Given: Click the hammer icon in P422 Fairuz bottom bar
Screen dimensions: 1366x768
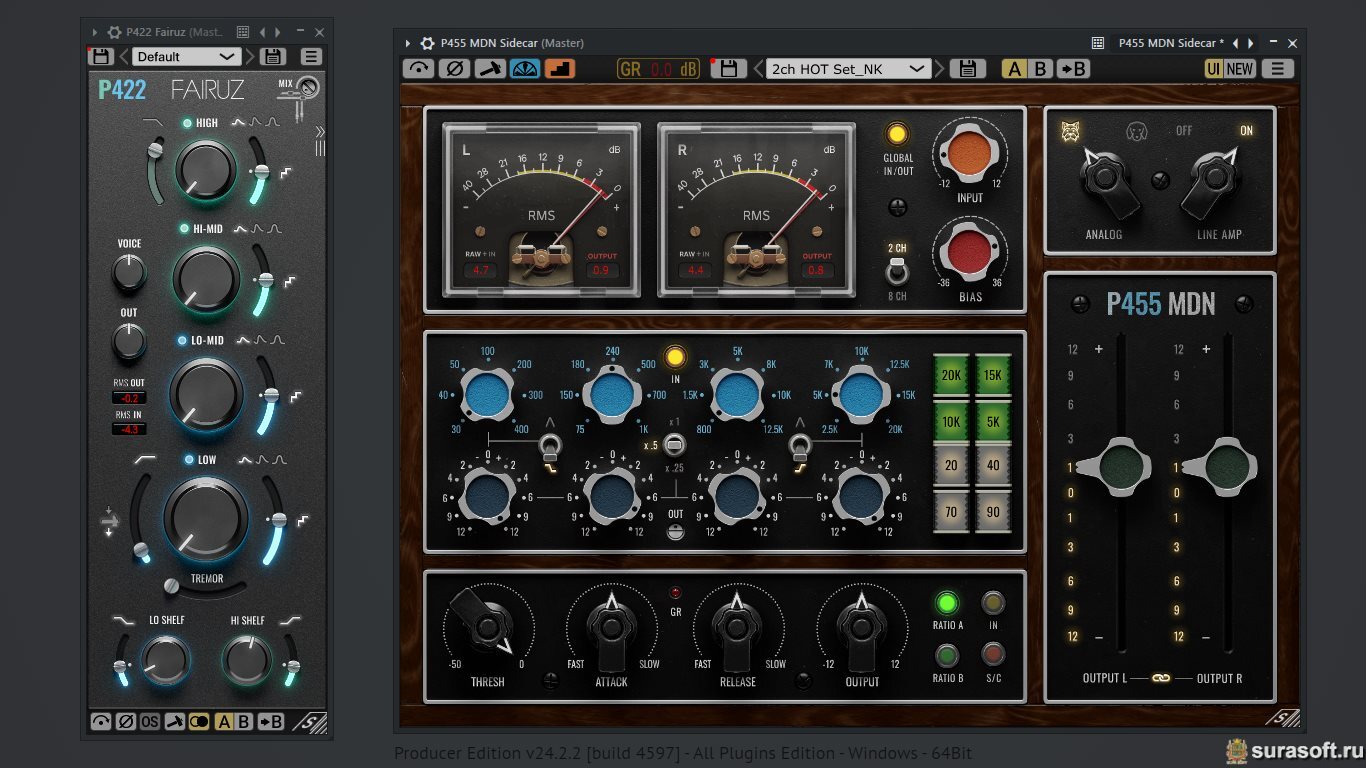Looking at the screenshot, I should click(x=174, y=721).
